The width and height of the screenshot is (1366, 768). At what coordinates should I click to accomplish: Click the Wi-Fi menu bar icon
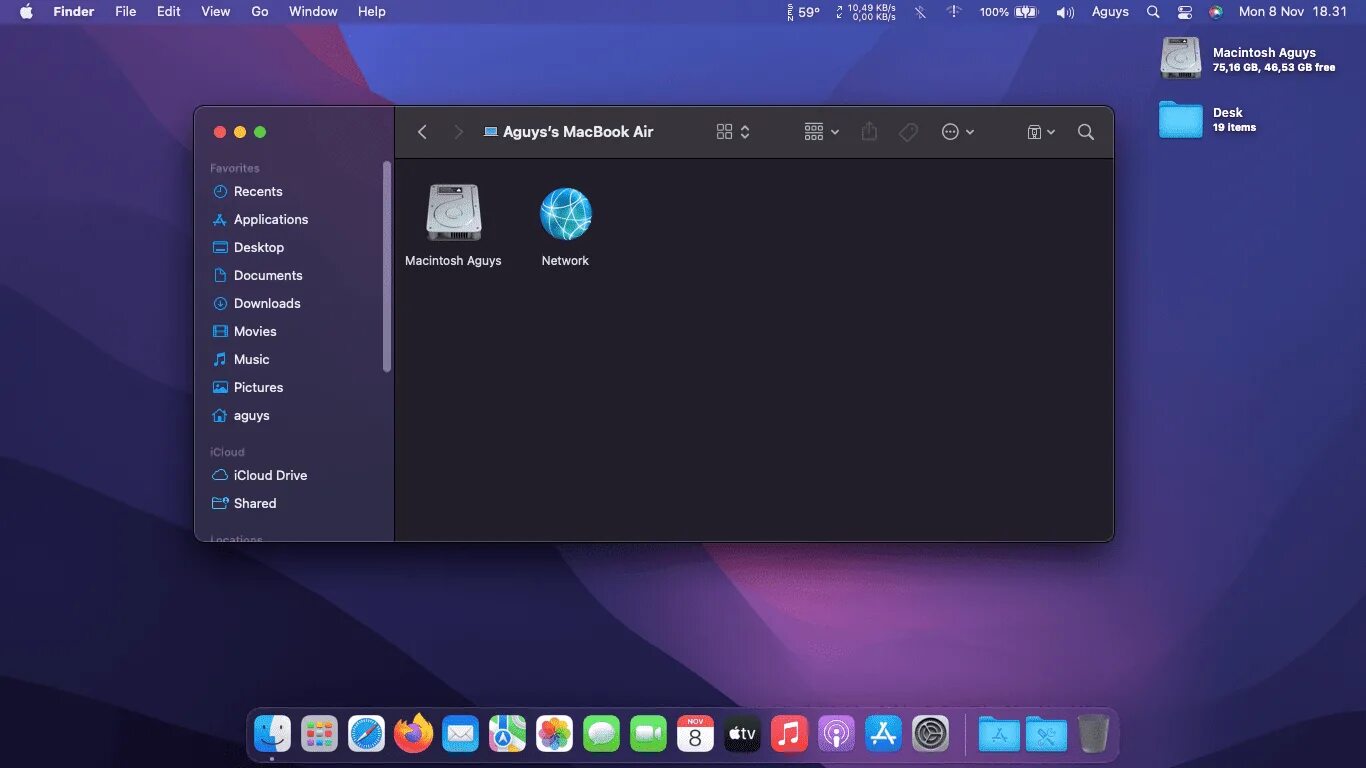pyautogui.click(x=954, y=12)
